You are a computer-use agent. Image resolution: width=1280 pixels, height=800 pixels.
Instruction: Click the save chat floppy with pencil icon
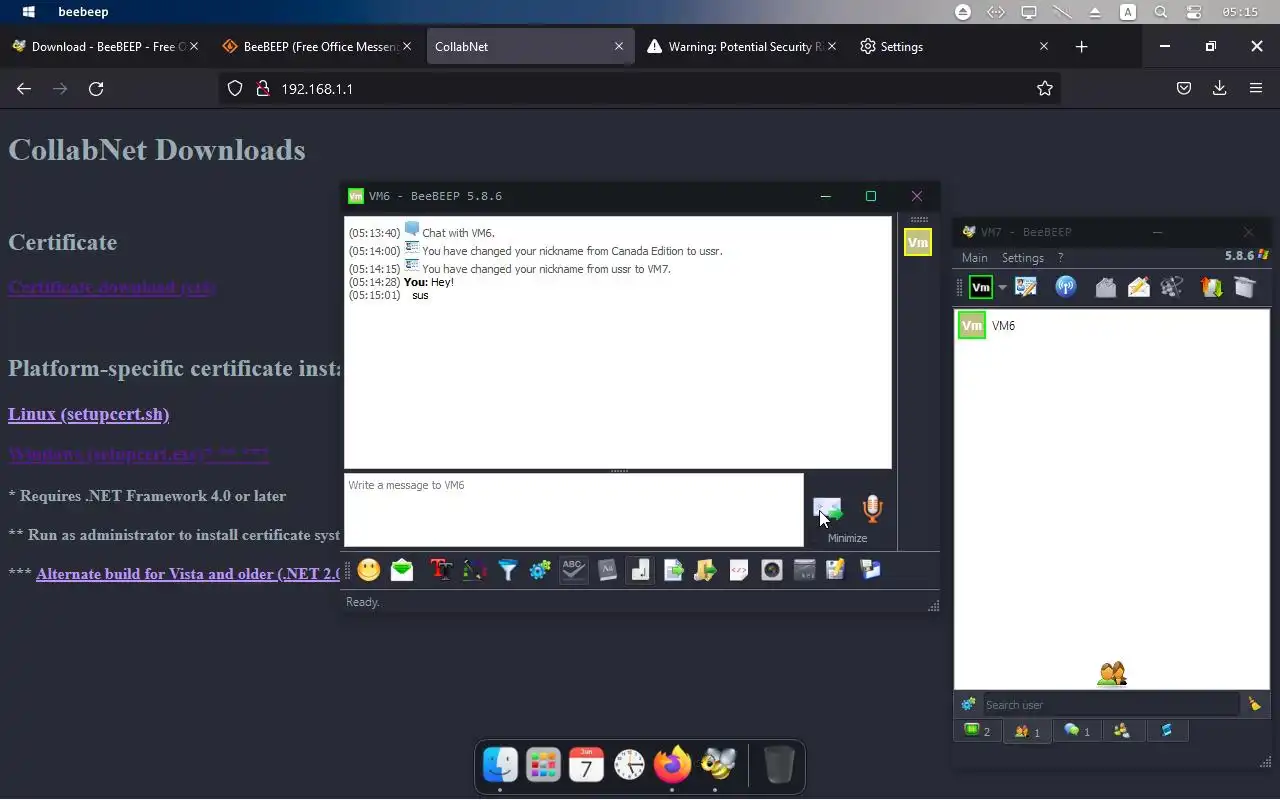point(836,570)
